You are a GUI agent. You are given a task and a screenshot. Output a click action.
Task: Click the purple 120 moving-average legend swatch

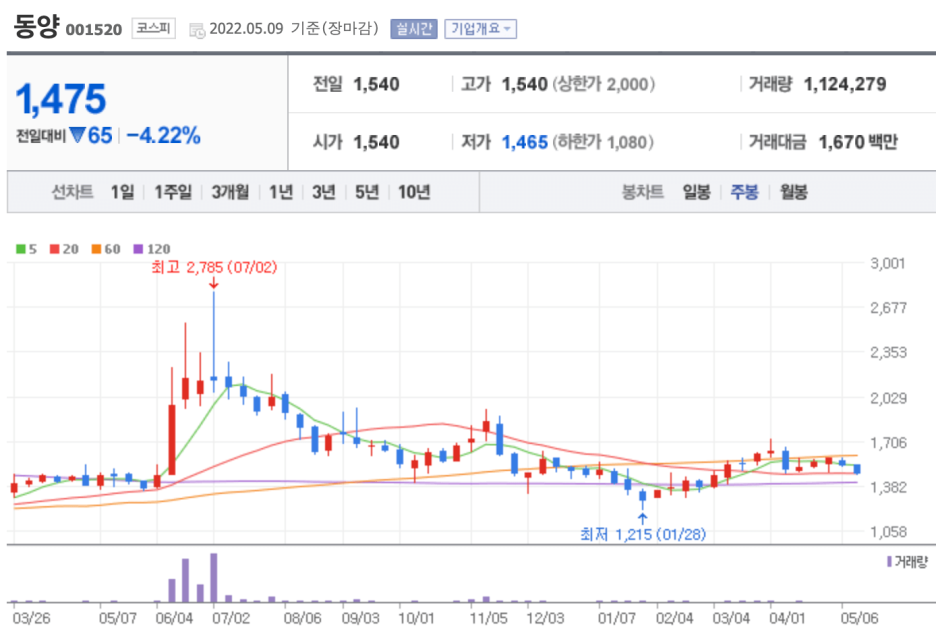click(138, 249)
